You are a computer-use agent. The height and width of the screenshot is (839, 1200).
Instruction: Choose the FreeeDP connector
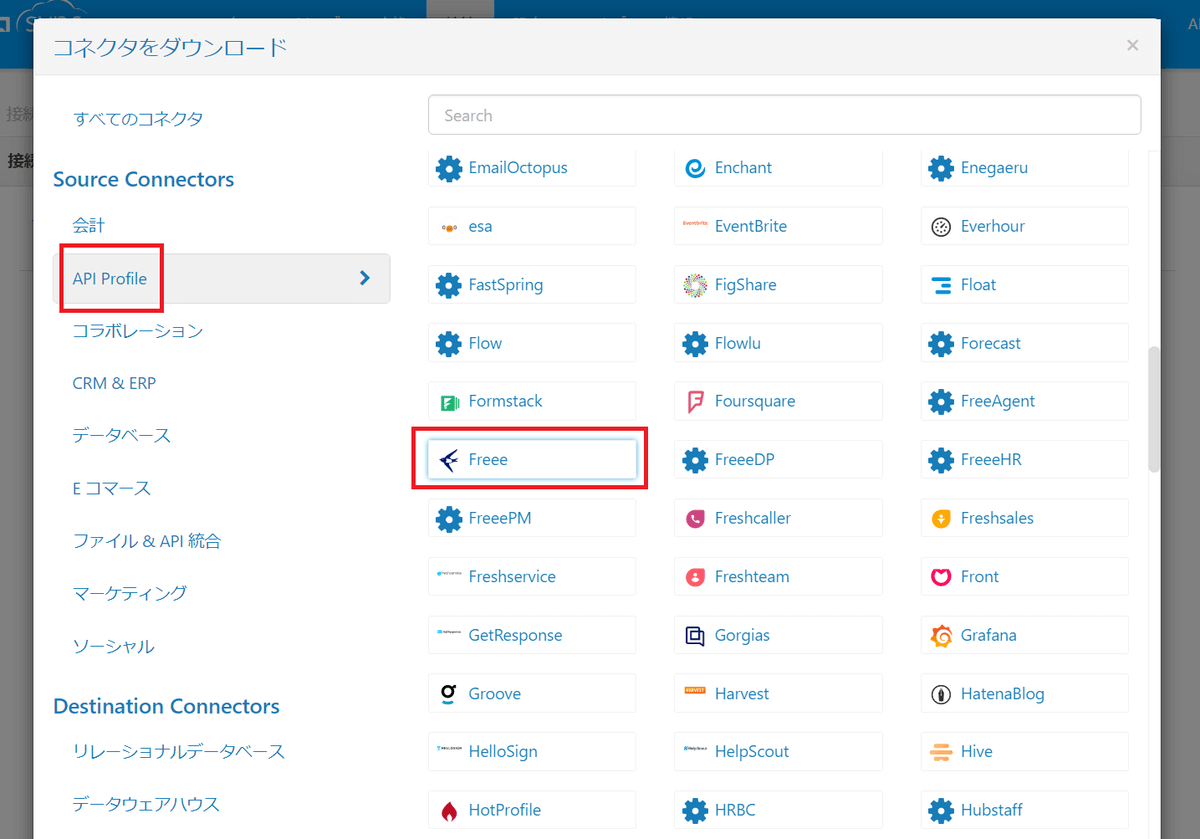(x=778, y=460)
